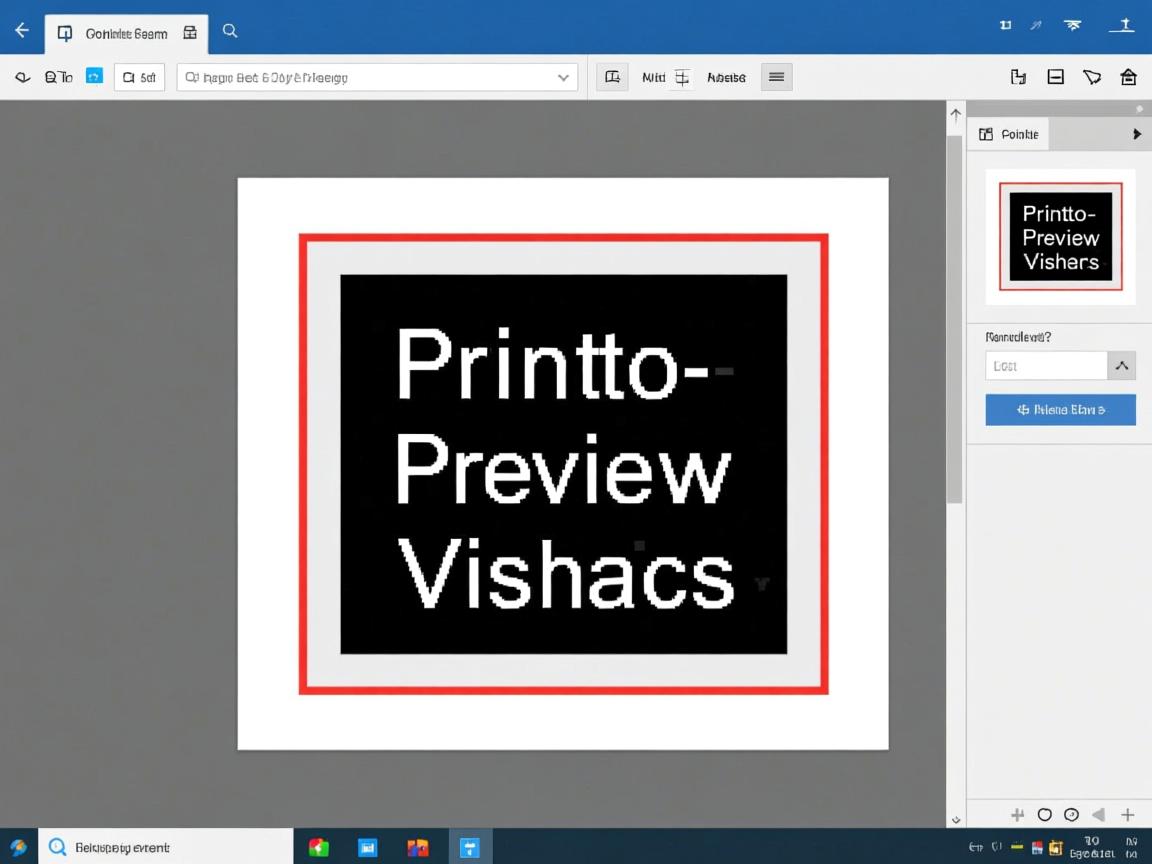This screenshot has height=864, width=1152.
Task: Click the minus box icon in toolbar
Action: (1055, 77)
